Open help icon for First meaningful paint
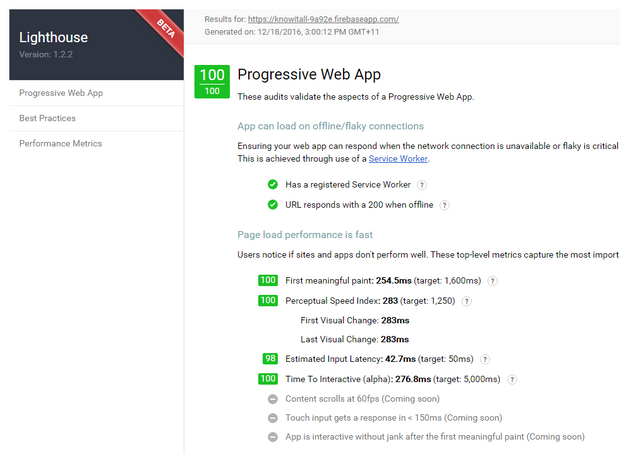Image resolution: width=640 pixels, height=454 pixels. click(493, 281)
